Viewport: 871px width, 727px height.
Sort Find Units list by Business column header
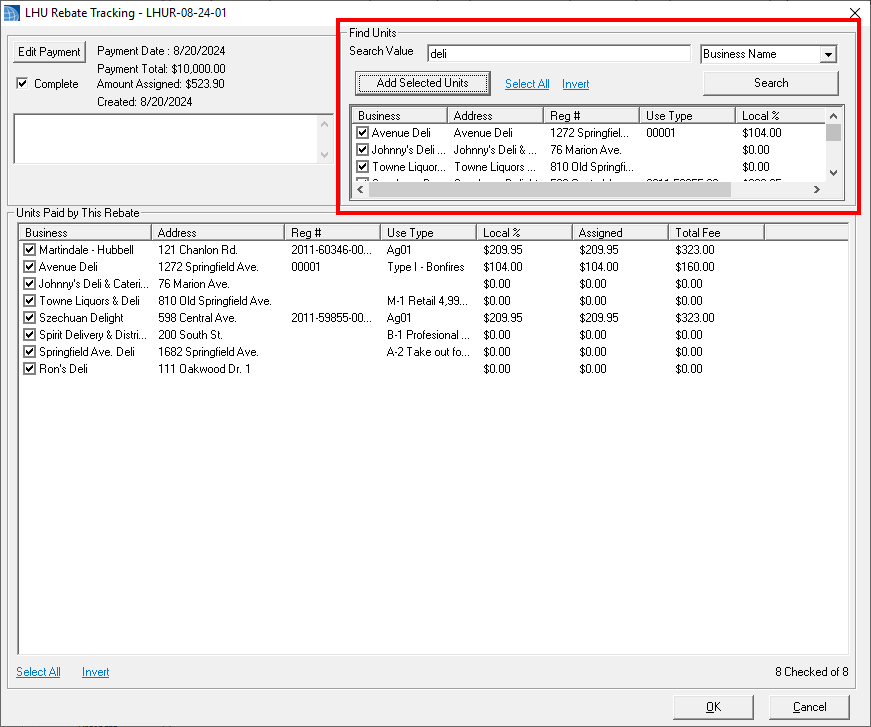point(399,116)
